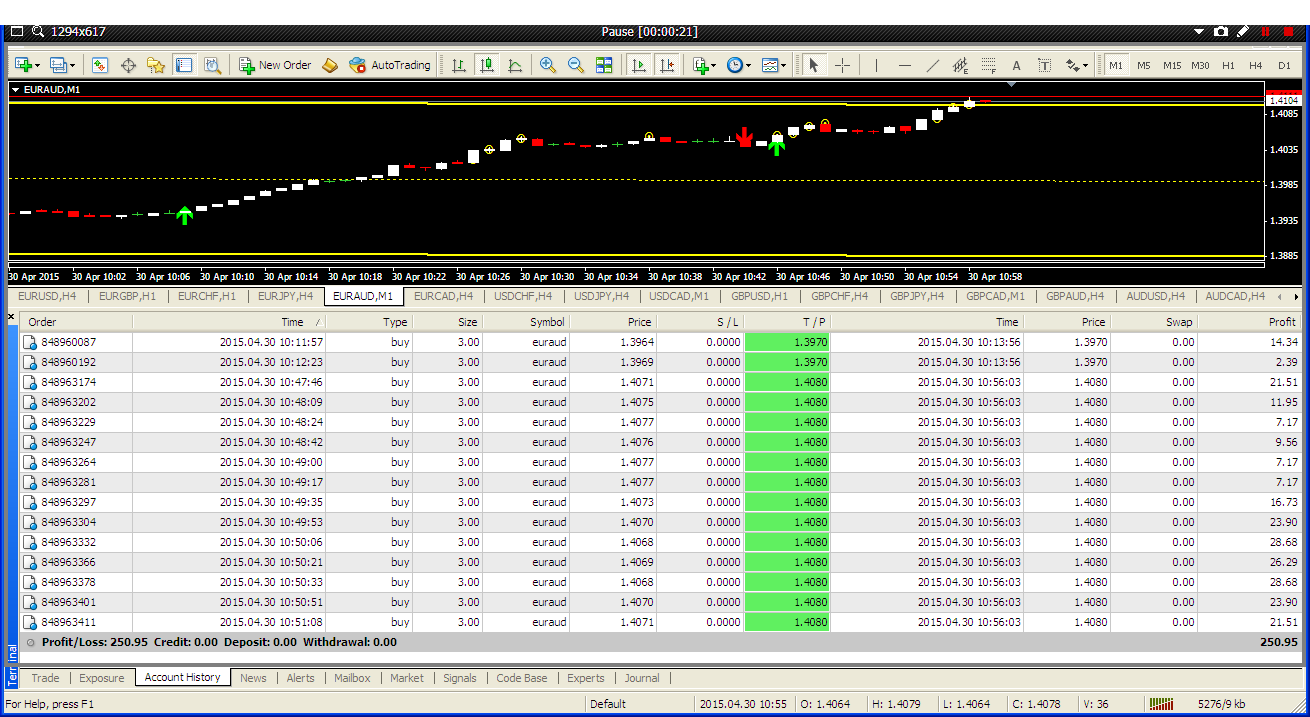
Task: Switch to the GBPUSD,H1 chart tab
Action: point(760,296)
